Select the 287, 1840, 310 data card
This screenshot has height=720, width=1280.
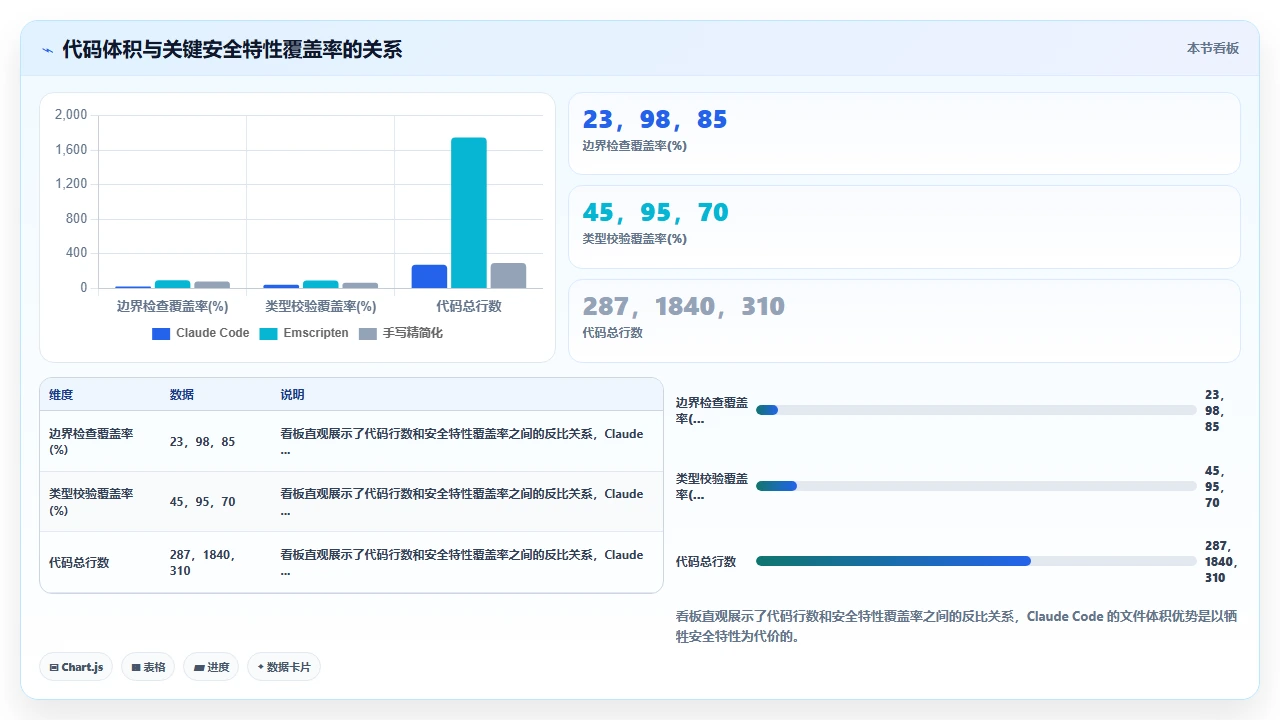[904, 320]
